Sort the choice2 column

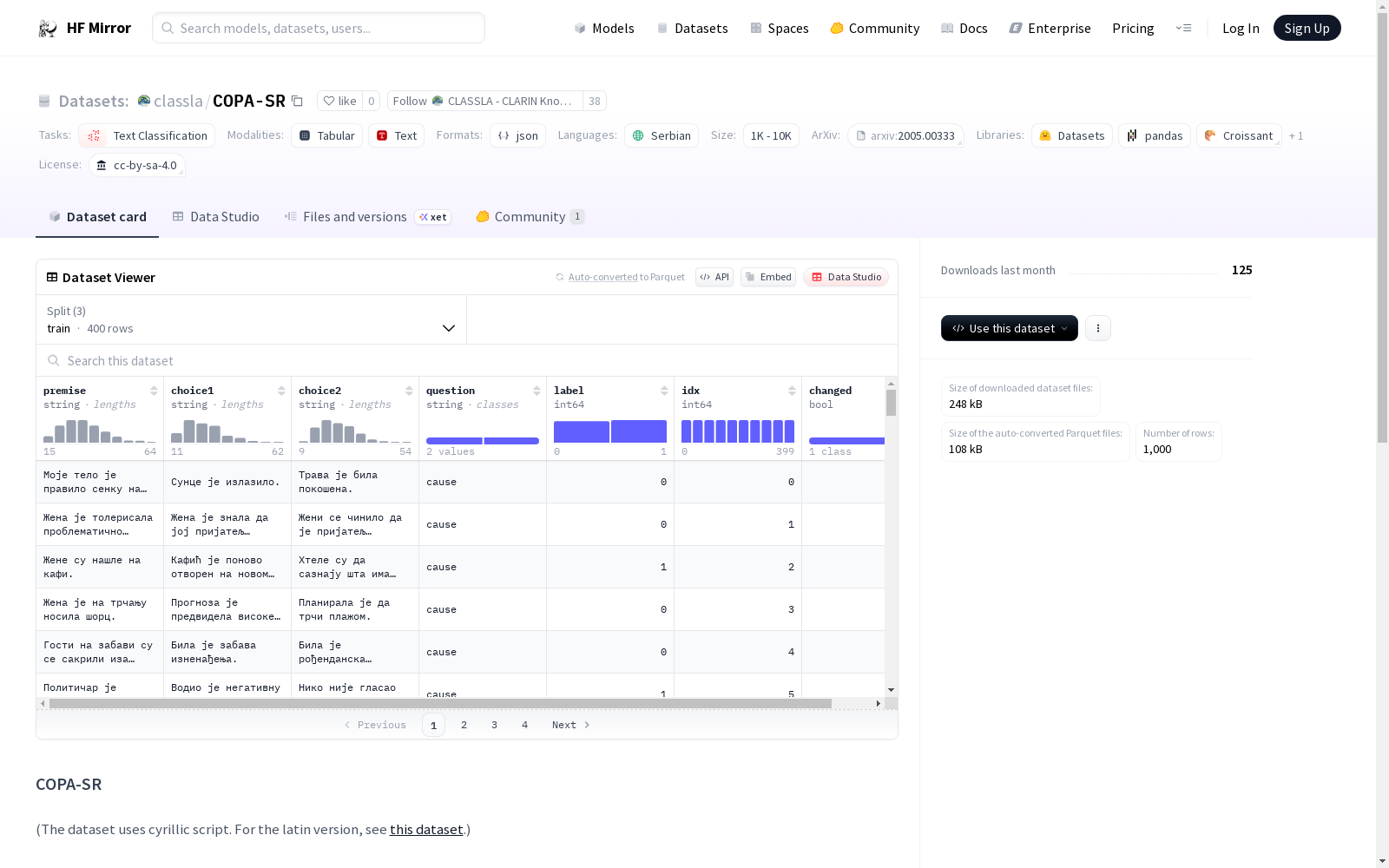click(x=409, y=391)
